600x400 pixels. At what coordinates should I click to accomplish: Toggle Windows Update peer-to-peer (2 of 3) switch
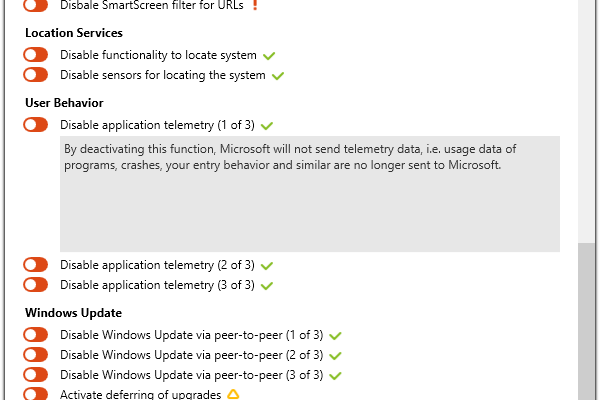[36, 355]
